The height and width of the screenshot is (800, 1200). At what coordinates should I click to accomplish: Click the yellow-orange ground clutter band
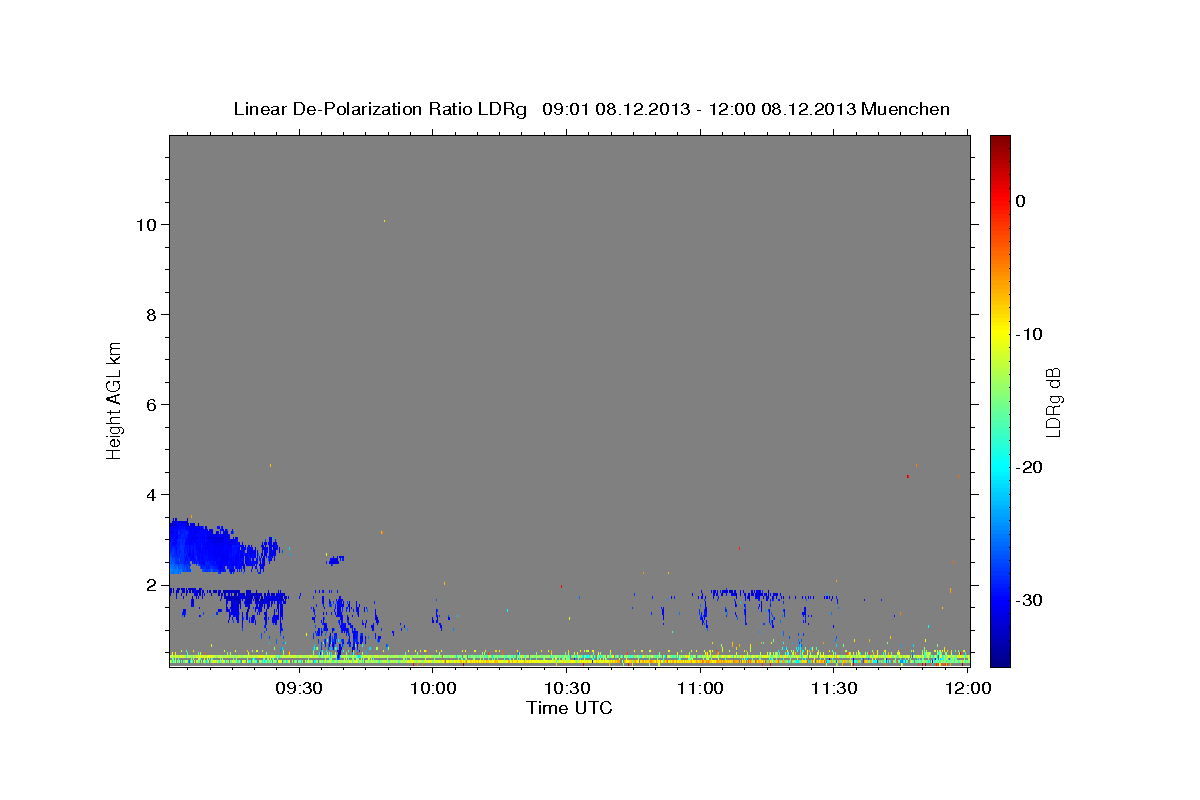[569, 659]
